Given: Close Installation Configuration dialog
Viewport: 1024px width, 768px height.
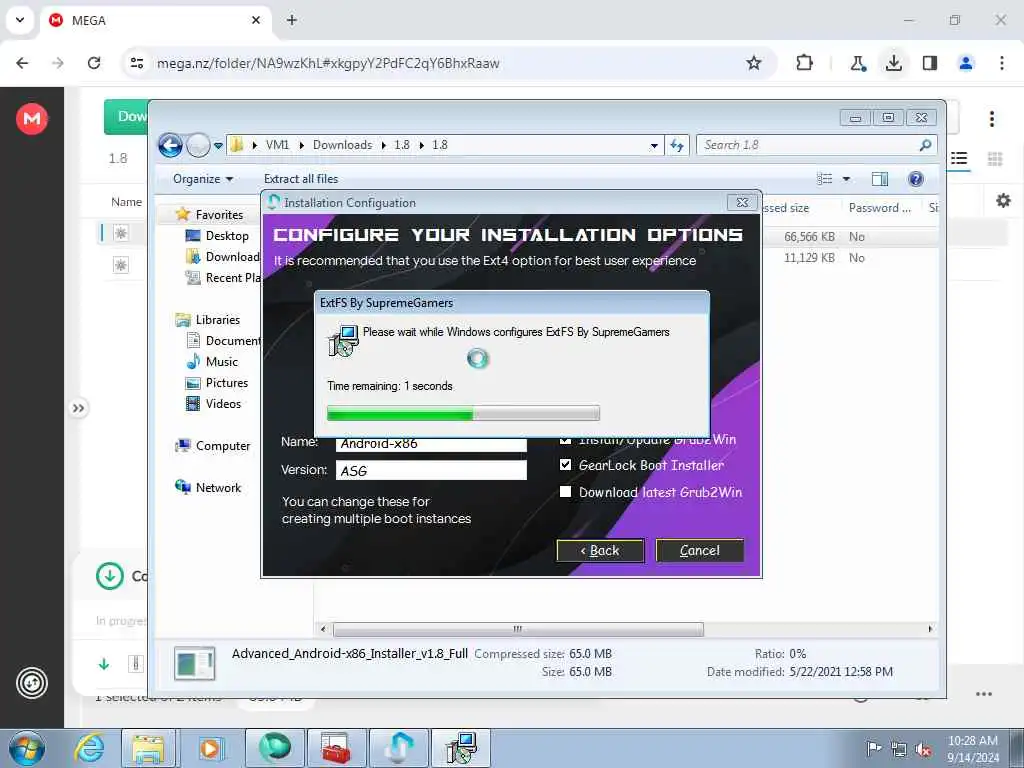Looking at the screenshot, I should 742,202.
